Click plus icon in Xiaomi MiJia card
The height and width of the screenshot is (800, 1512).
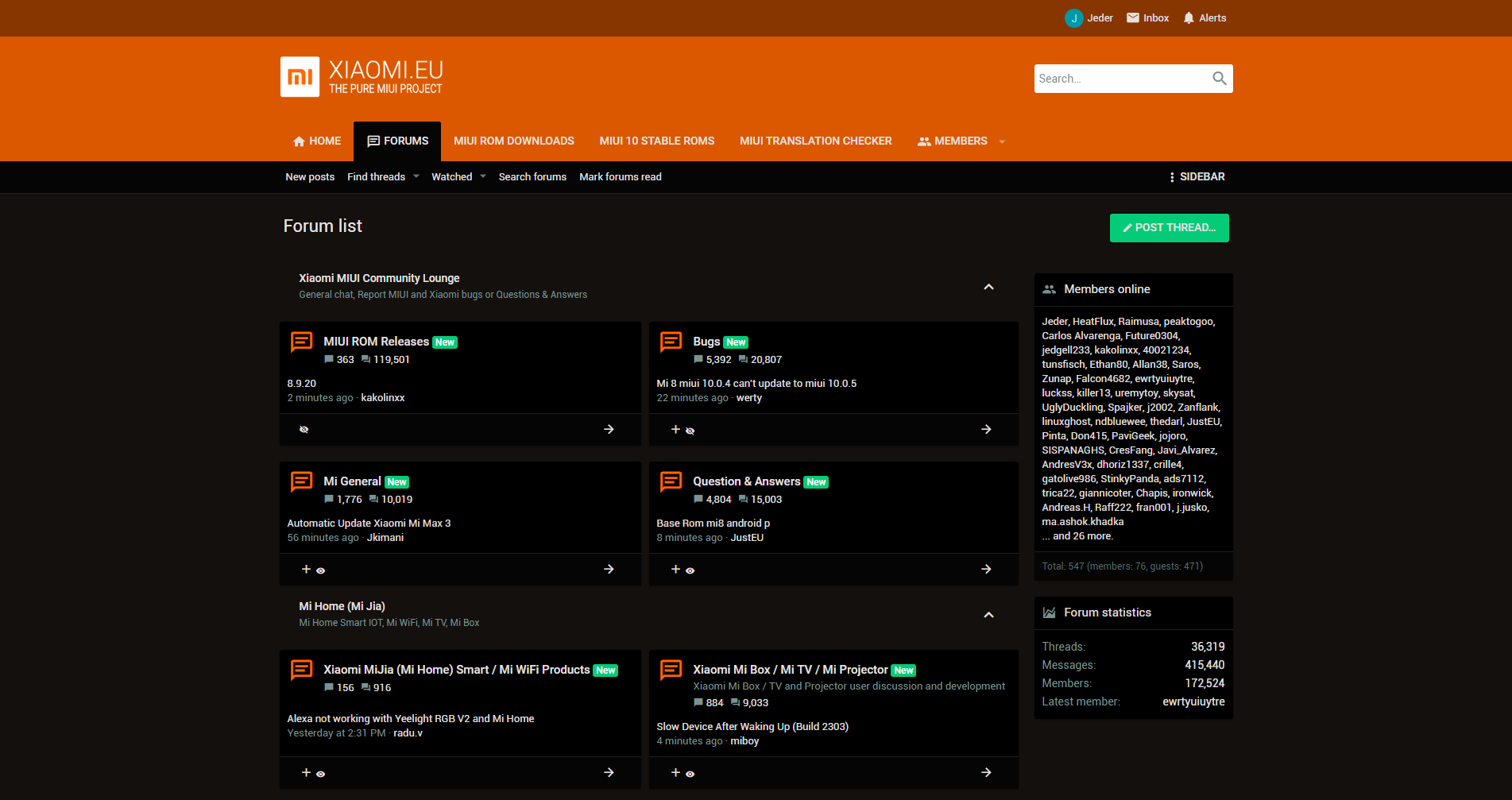(306, 772)
